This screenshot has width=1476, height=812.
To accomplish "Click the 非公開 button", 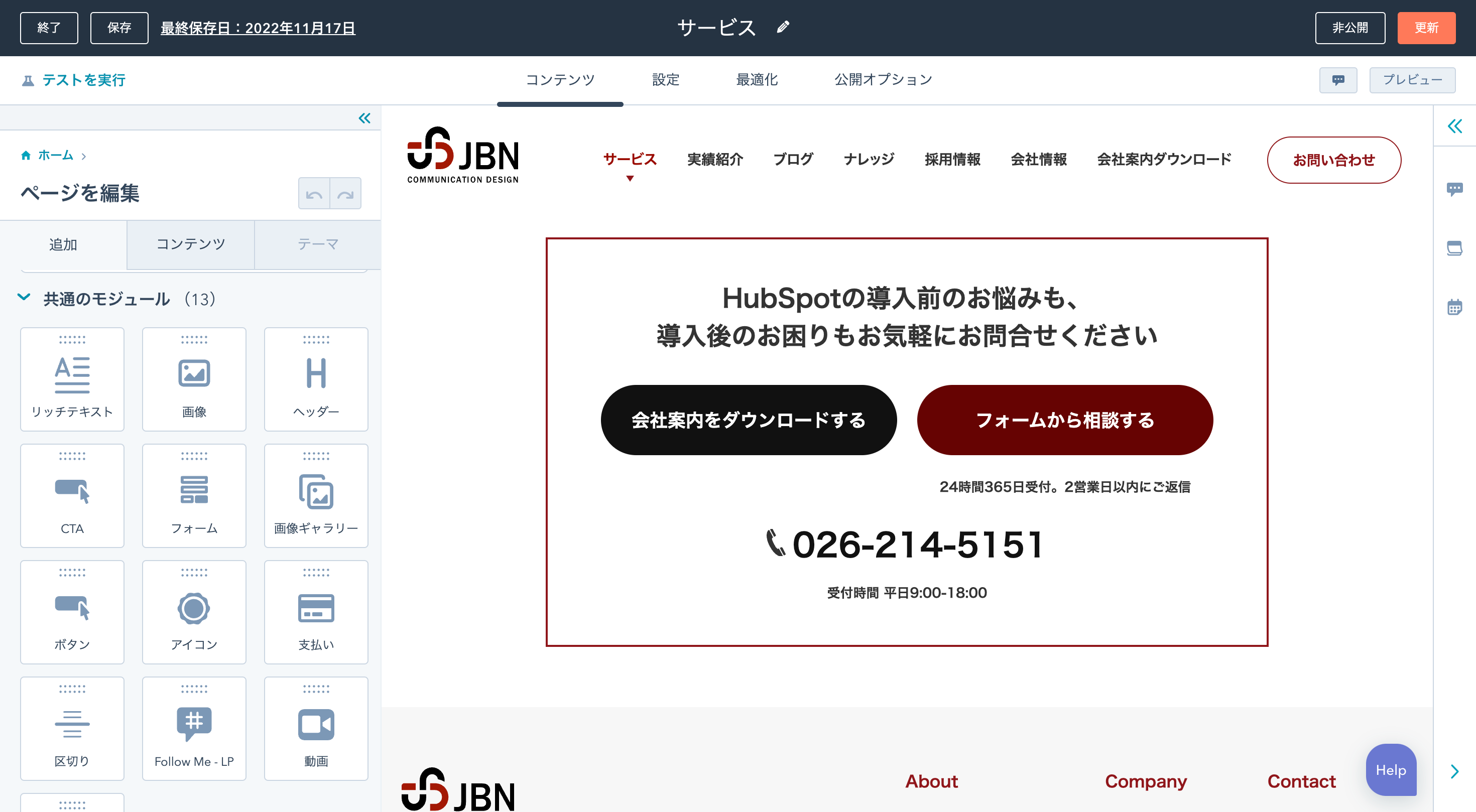I will click(x=1350, y=28).
